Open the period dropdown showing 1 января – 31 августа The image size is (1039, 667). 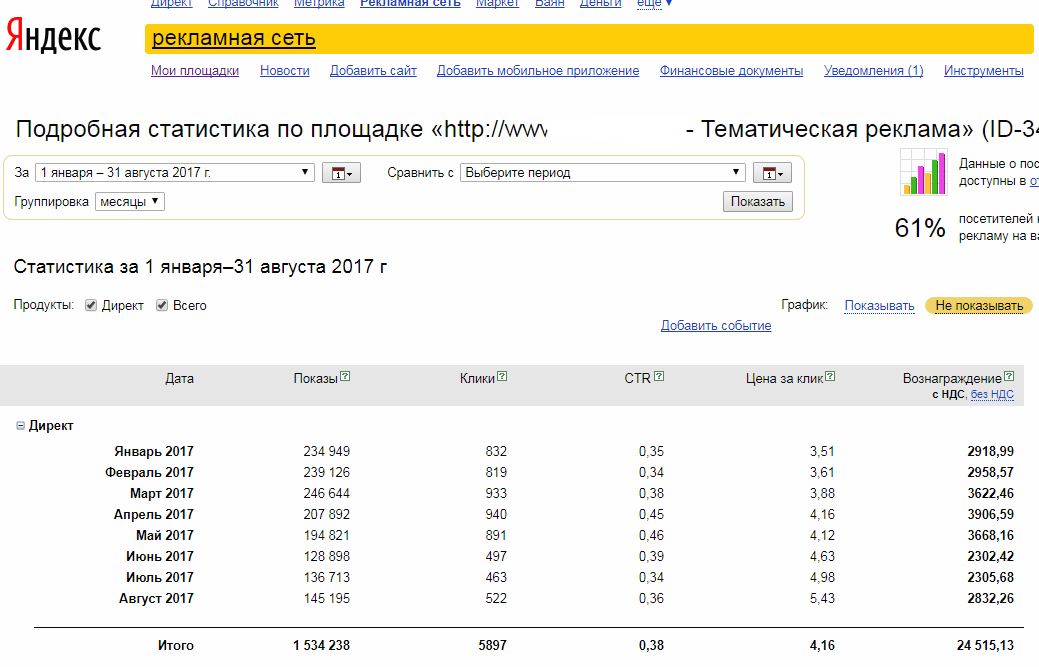click(x=174, y=173)
